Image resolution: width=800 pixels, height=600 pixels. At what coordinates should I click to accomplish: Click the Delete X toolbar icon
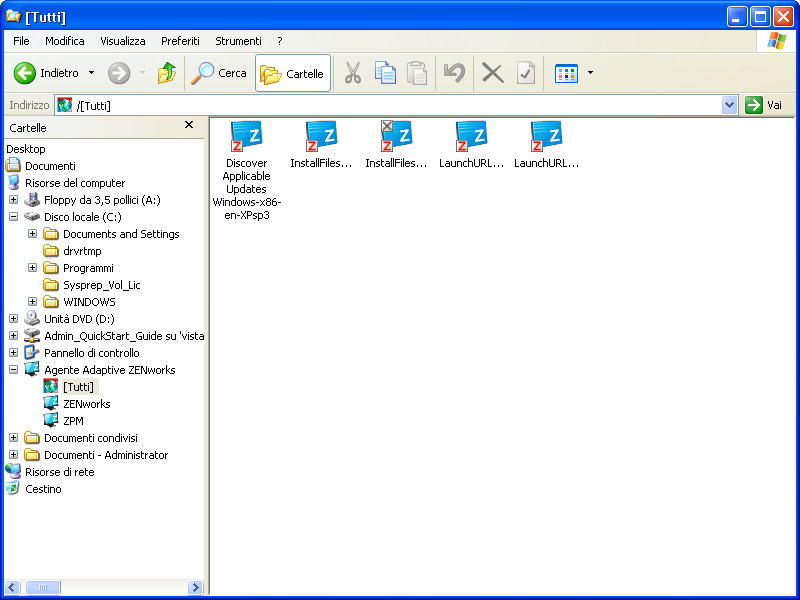pos(492,73)
